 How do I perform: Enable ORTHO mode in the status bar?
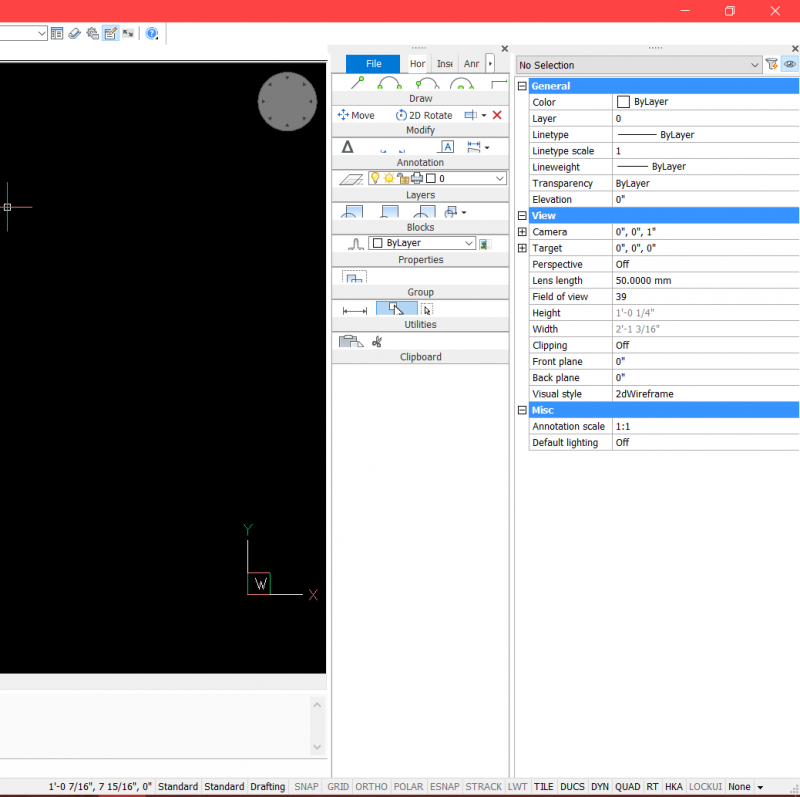[x=371, y=787]
